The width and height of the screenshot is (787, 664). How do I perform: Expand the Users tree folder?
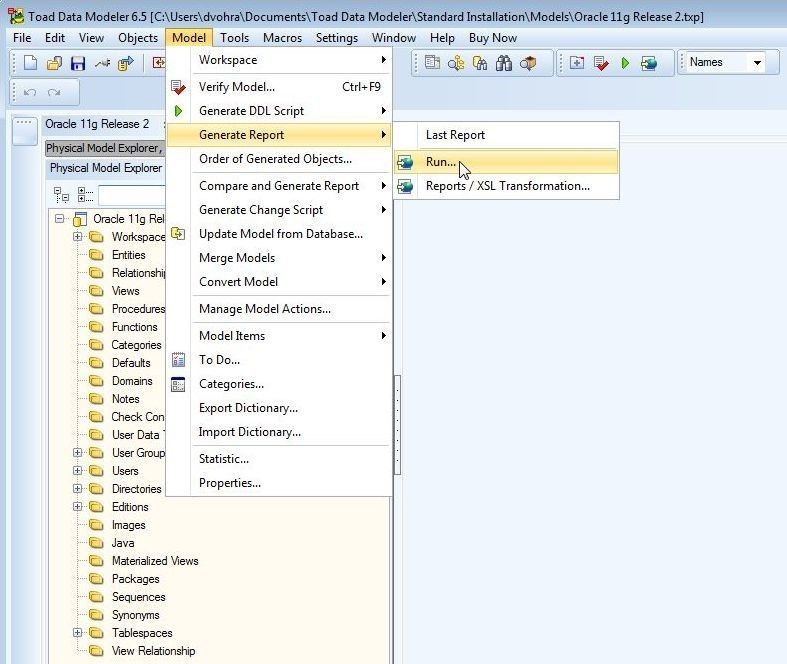click(77, 471)
